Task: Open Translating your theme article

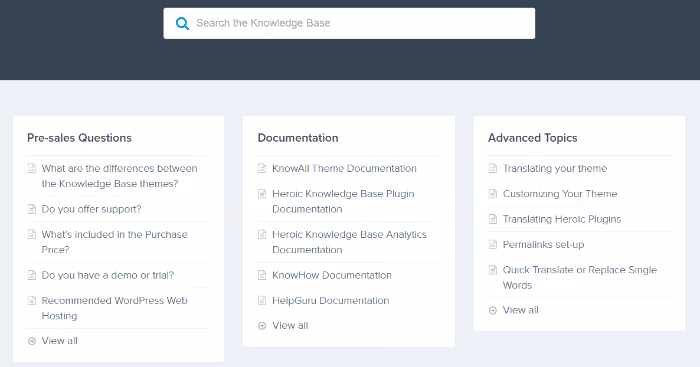Action: coord(555,168)
